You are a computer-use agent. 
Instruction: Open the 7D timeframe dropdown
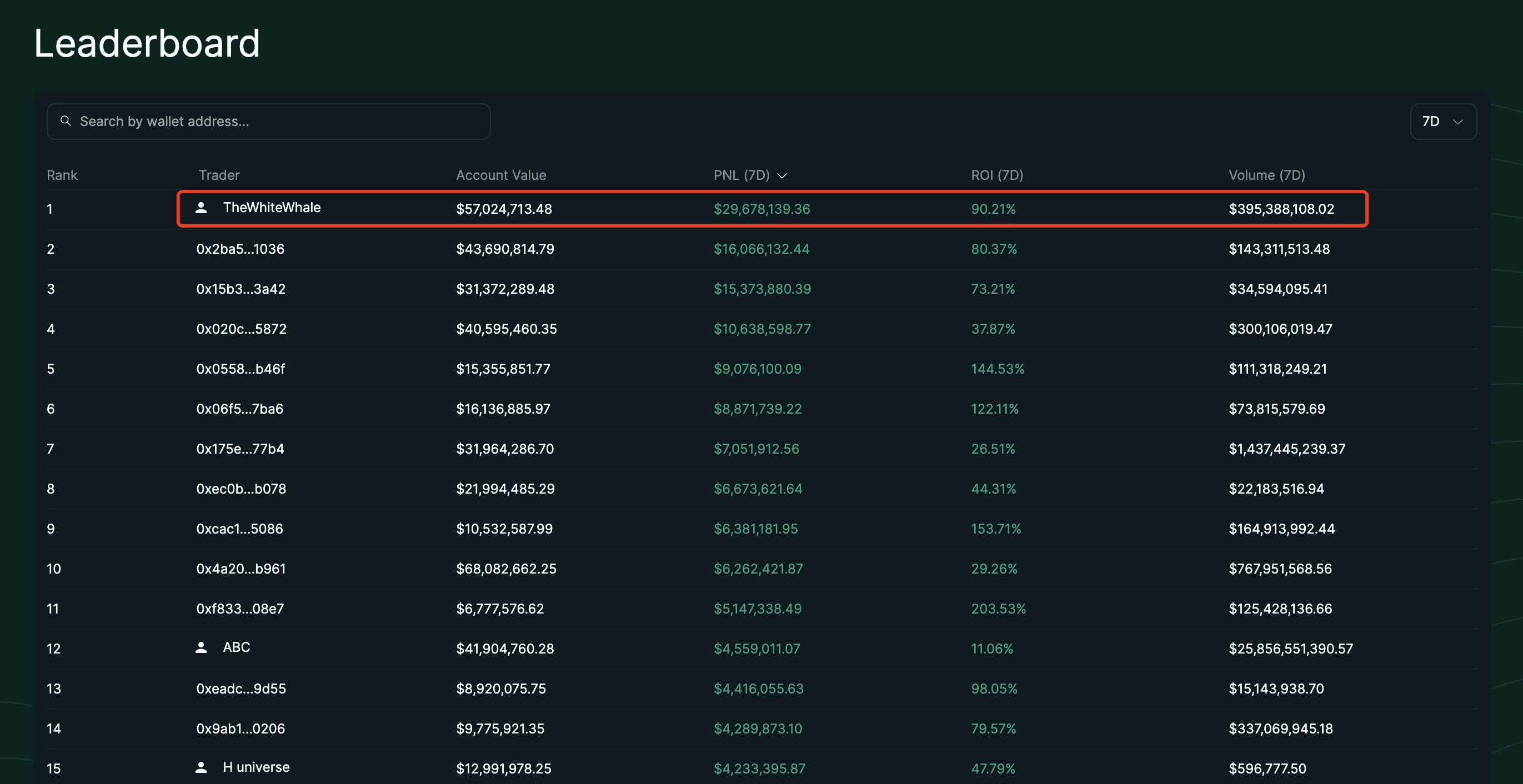tap(1442, 122)
